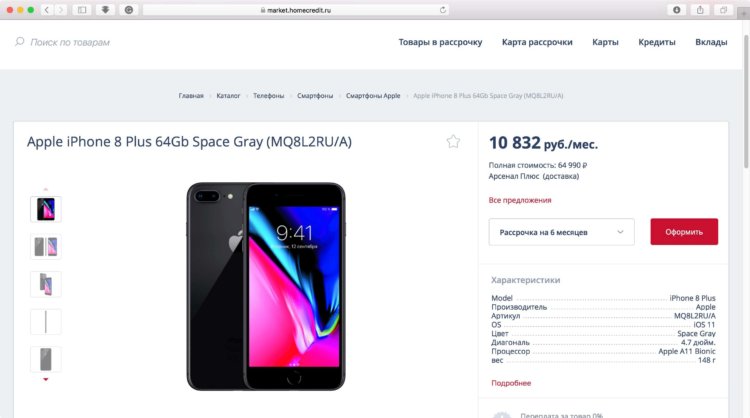Image resolution: width=750 pixels, height=418 pixels.
Task: Click the favorite star icon next to title
Action: click(453, 142)
